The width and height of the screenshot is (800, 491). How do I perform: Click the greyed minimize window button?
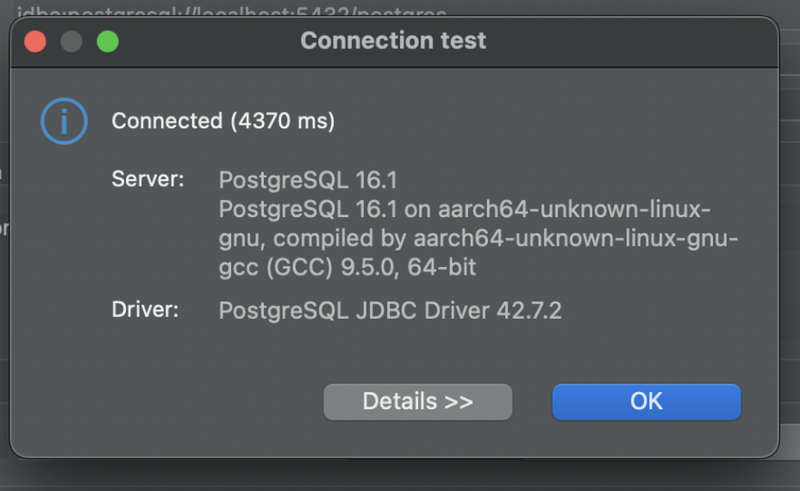point(71,41)
